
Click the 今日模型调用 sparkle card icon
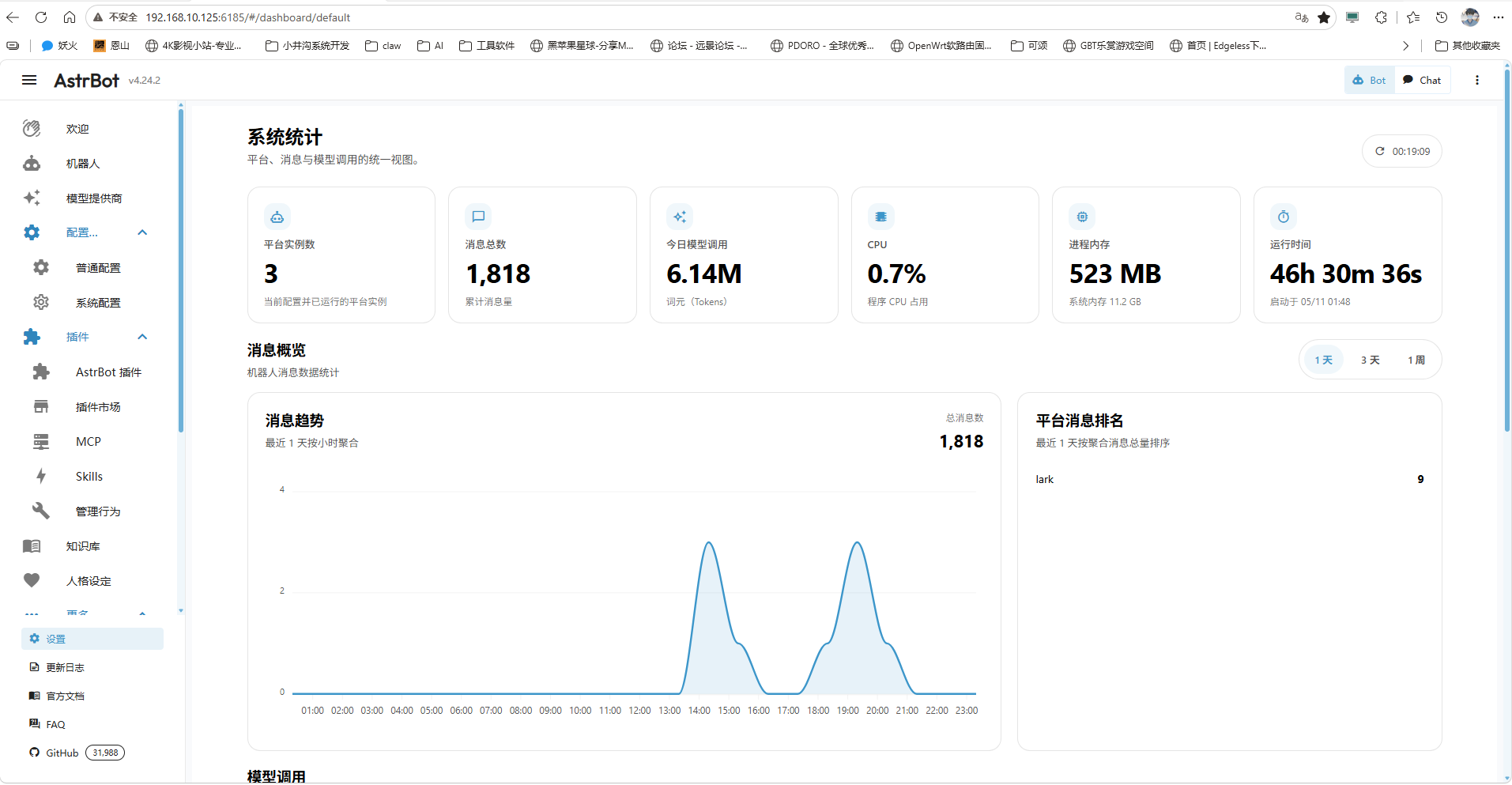(x=680, y=217)
